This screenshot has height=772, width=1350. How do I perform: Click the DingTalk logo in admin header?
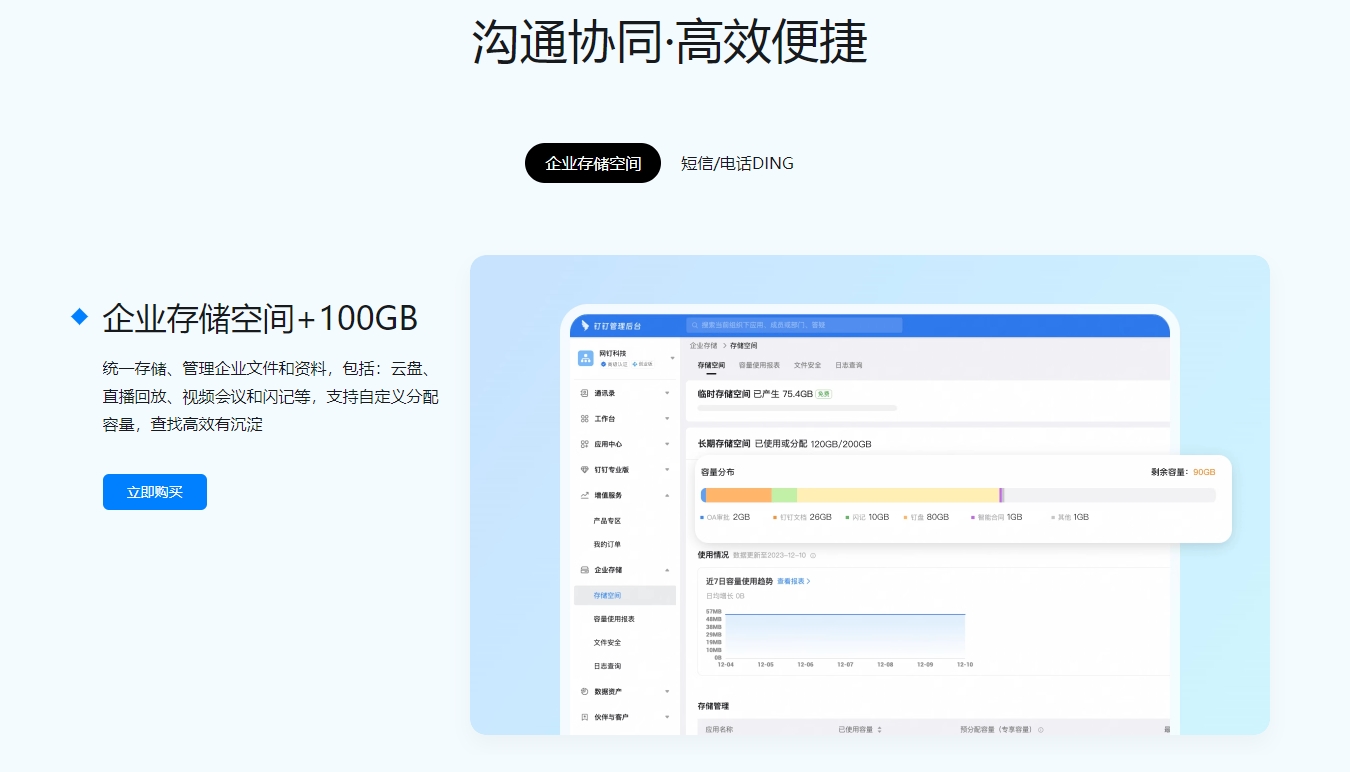click(x=585, y=326)
